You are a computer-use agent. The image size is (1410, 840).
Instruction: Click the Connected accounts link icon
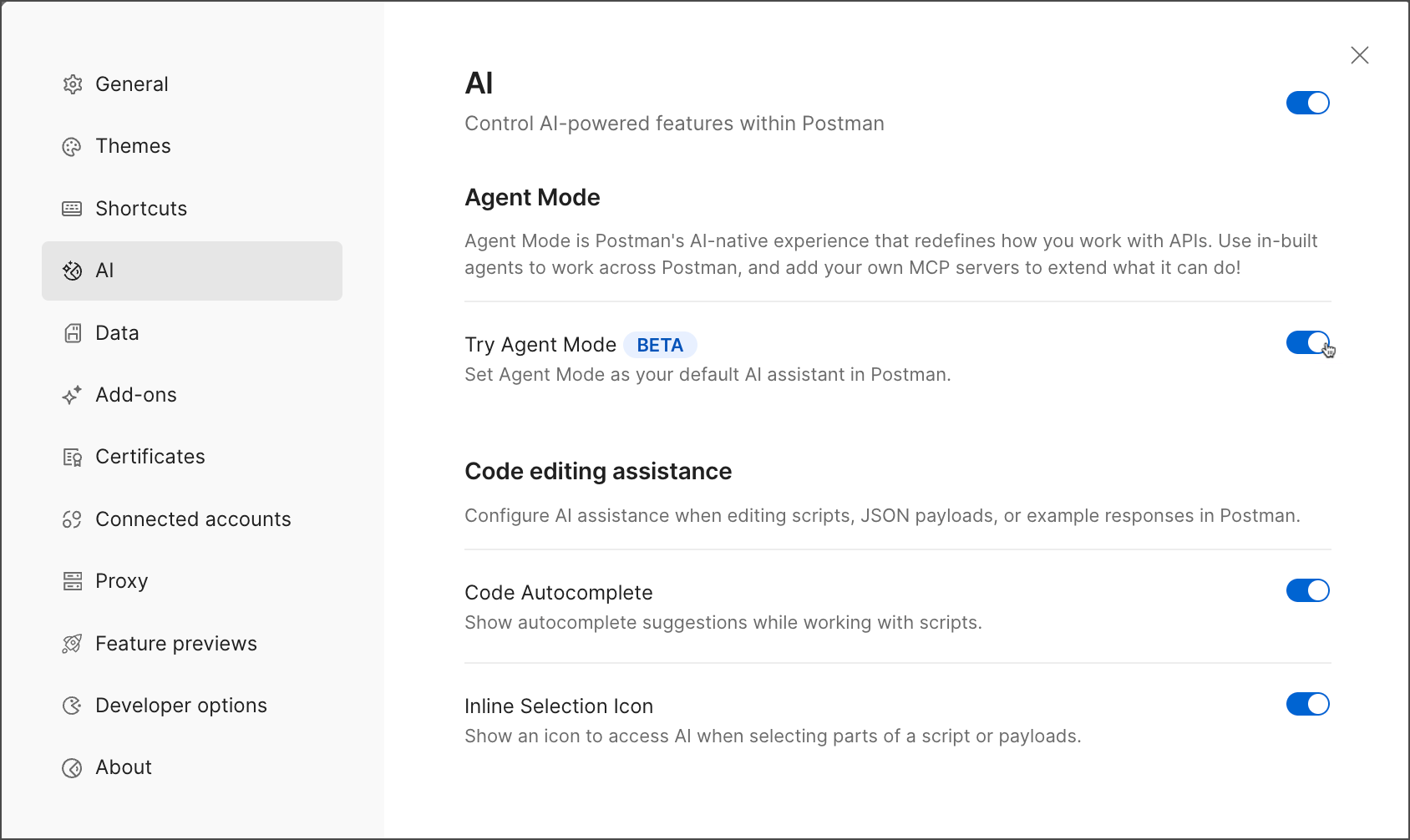(x=73, y=519)
